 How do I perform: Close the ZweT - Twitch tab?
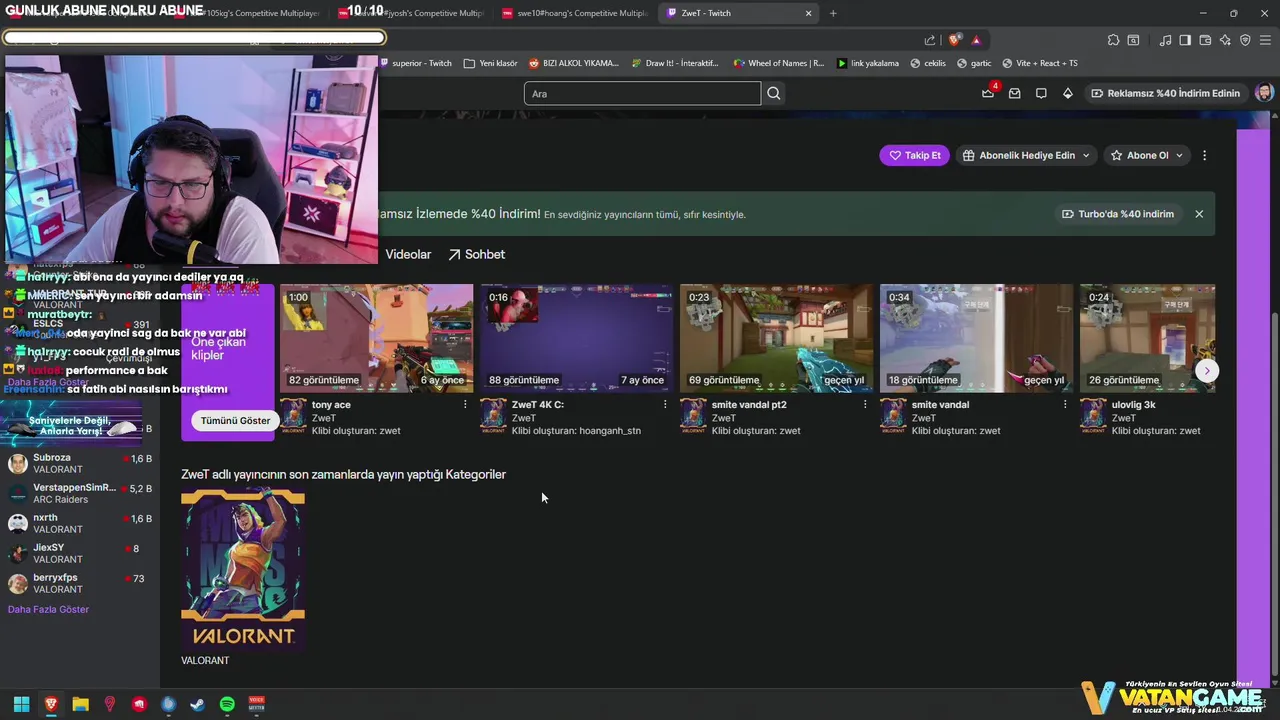pos(809,13)
